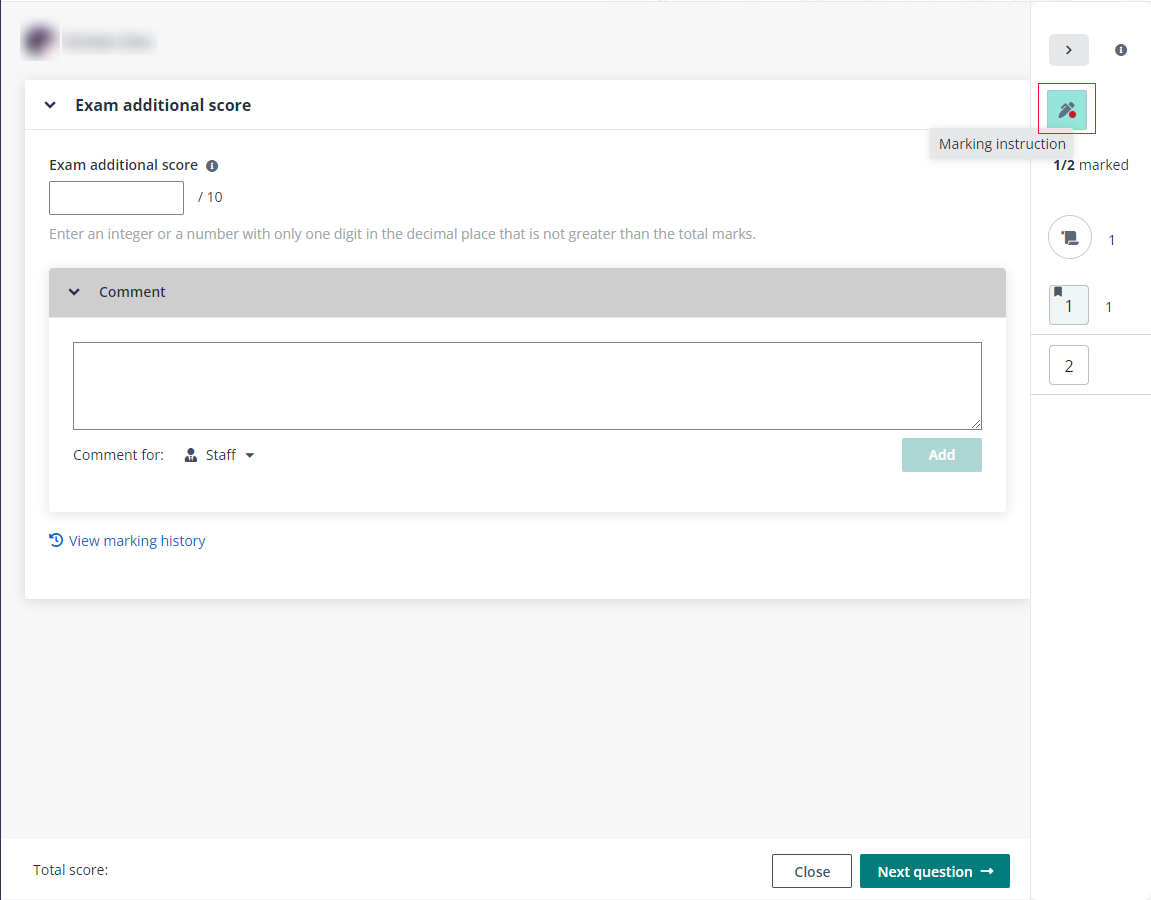
Task: Open the comments bubble icon in the sidebar
Action: (1069, 239)
